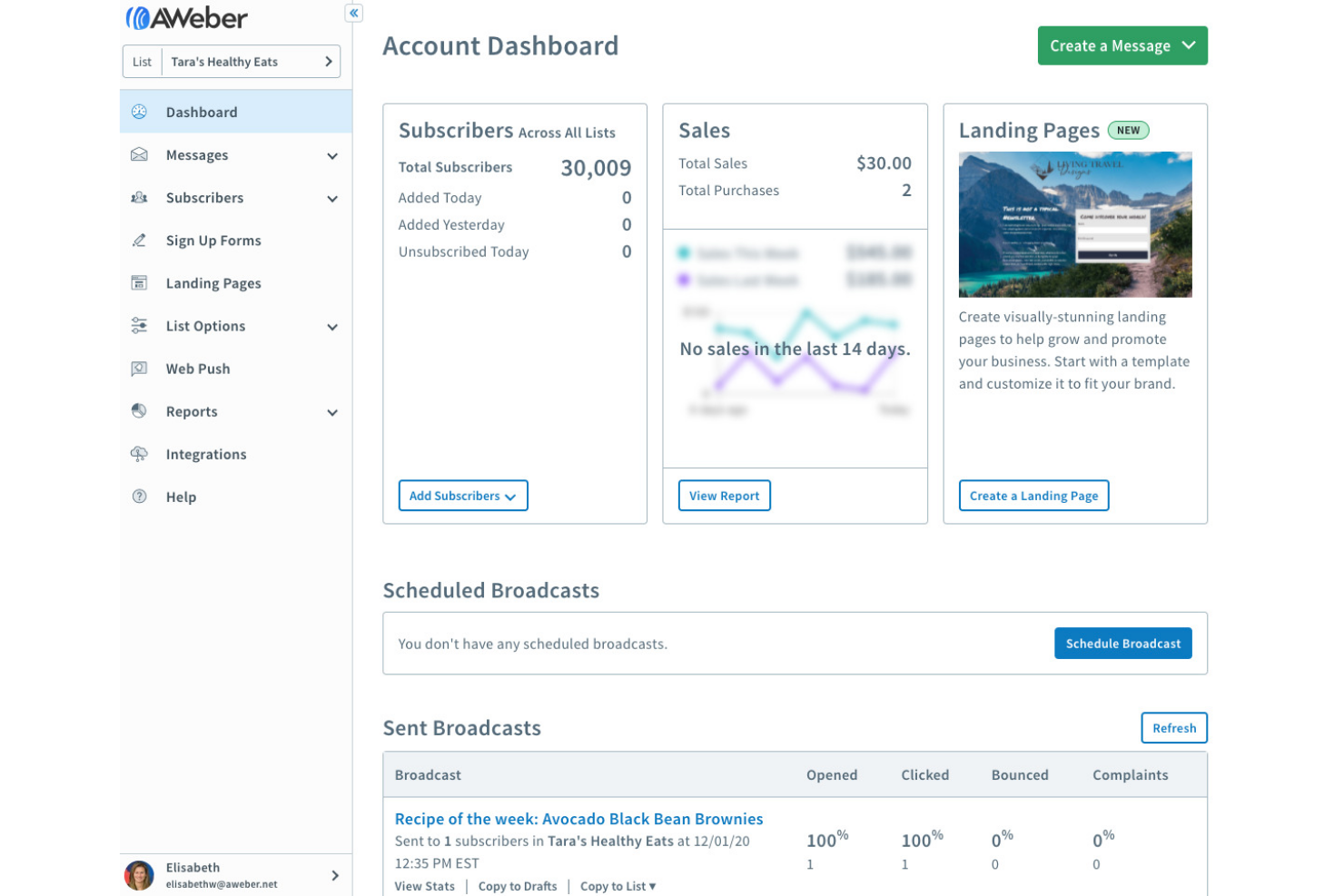Viewport: 1344px width, 896px height.
Task: Click the Integrations cloud icon
Action: click(139, 454)
